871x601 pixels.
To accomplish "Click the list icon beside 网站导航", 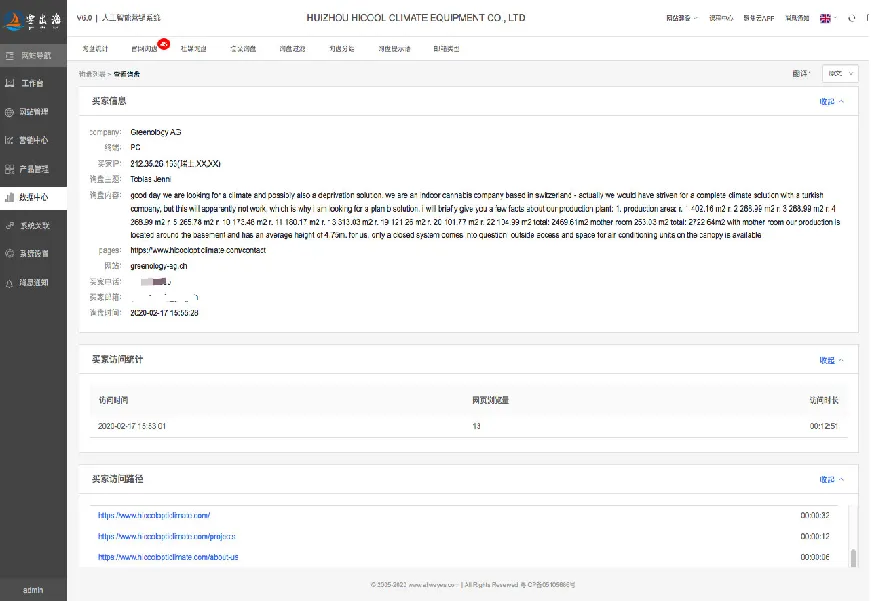I will (x=9, y=56).
